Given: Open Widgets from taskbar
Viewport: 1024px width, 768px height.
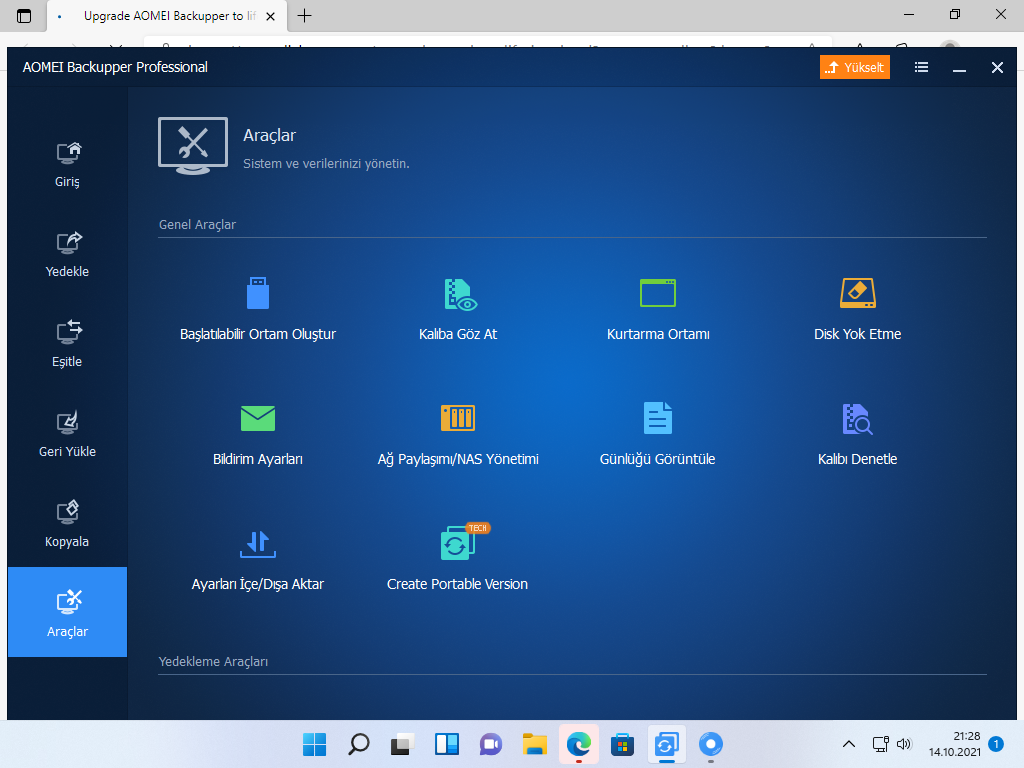Looking at the screenshot, I should point(447,744).
